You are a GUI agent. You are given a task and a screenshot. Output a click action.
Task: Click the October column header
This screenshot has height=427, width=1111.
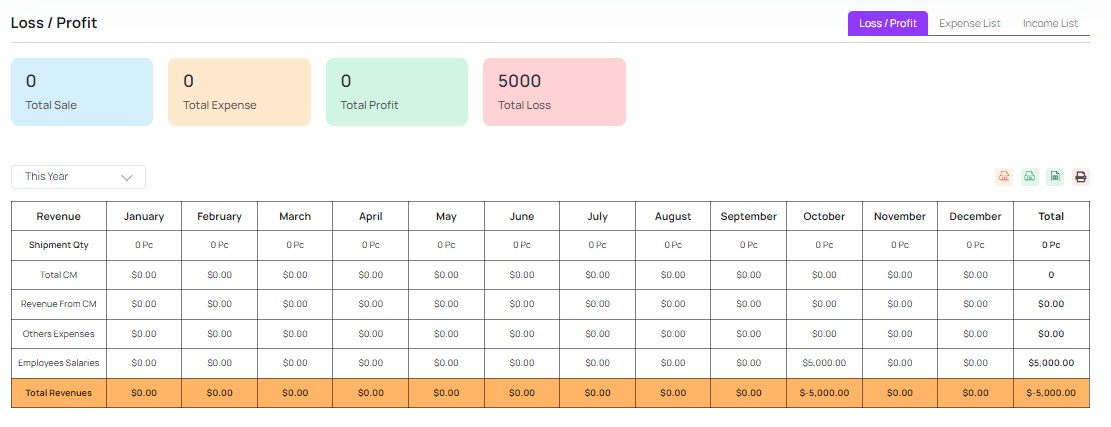[824, 216]
